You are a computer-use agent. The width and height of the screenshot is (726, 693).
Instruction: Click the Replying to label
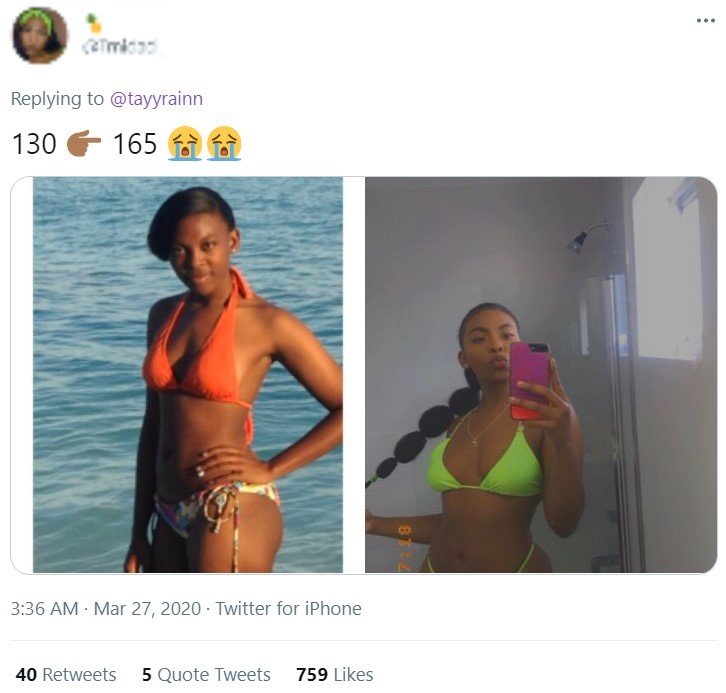coord(57,99)
